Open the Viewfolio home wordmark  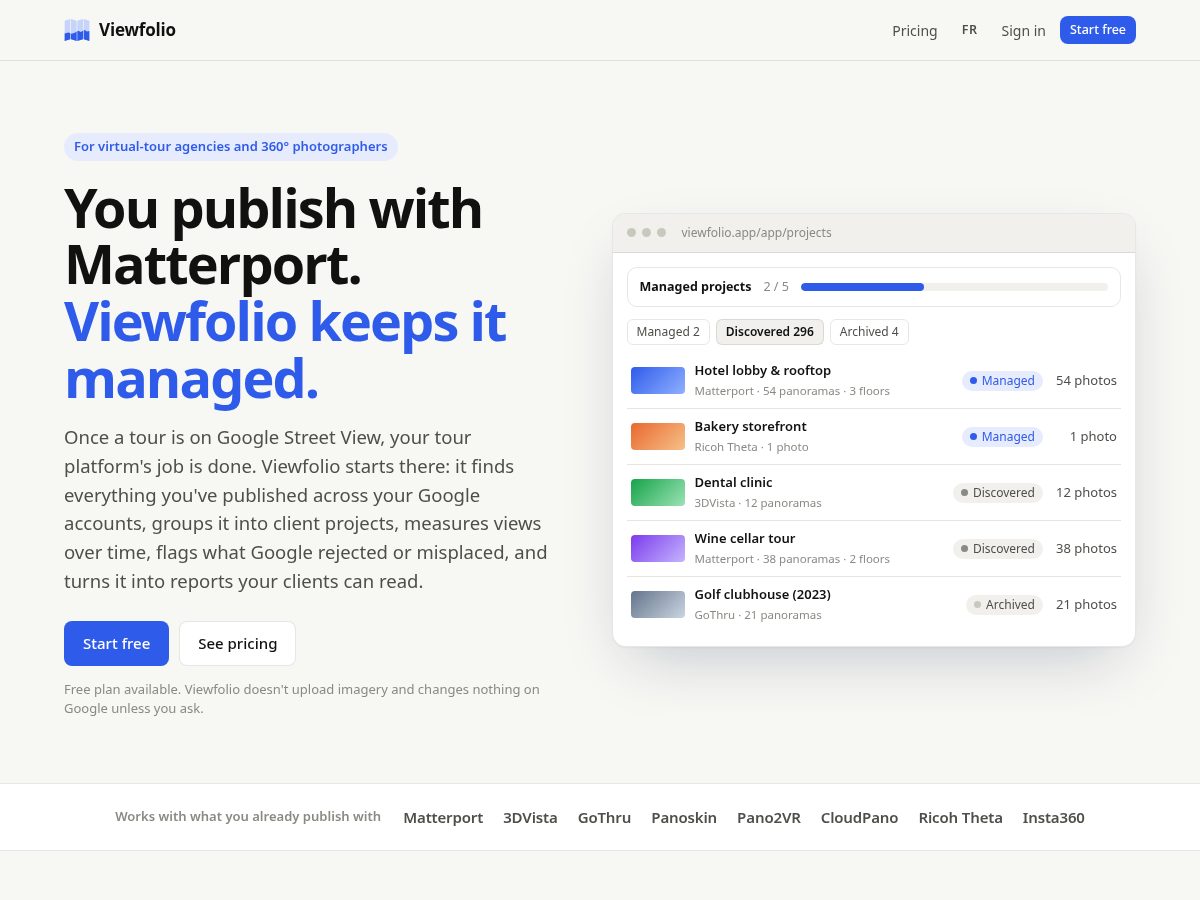click(x=137, y=30)
